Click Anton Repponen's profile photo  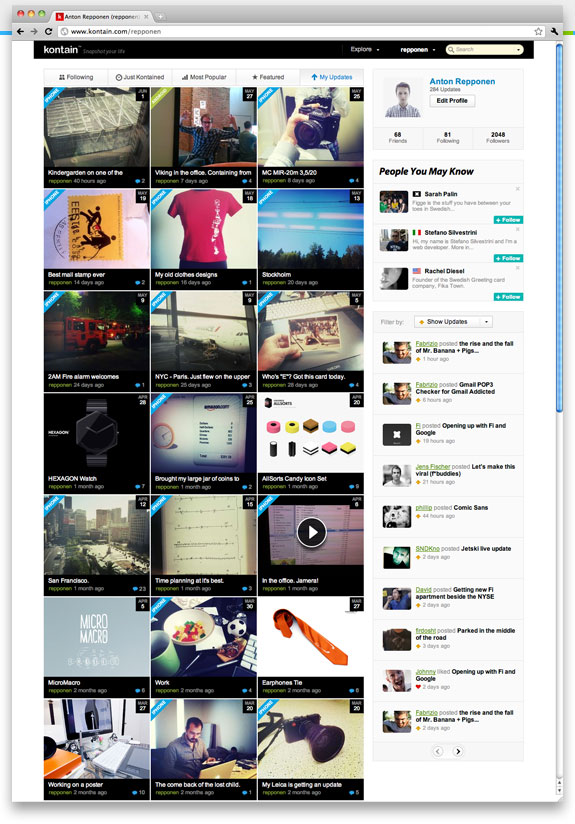(x=403, y=98)
